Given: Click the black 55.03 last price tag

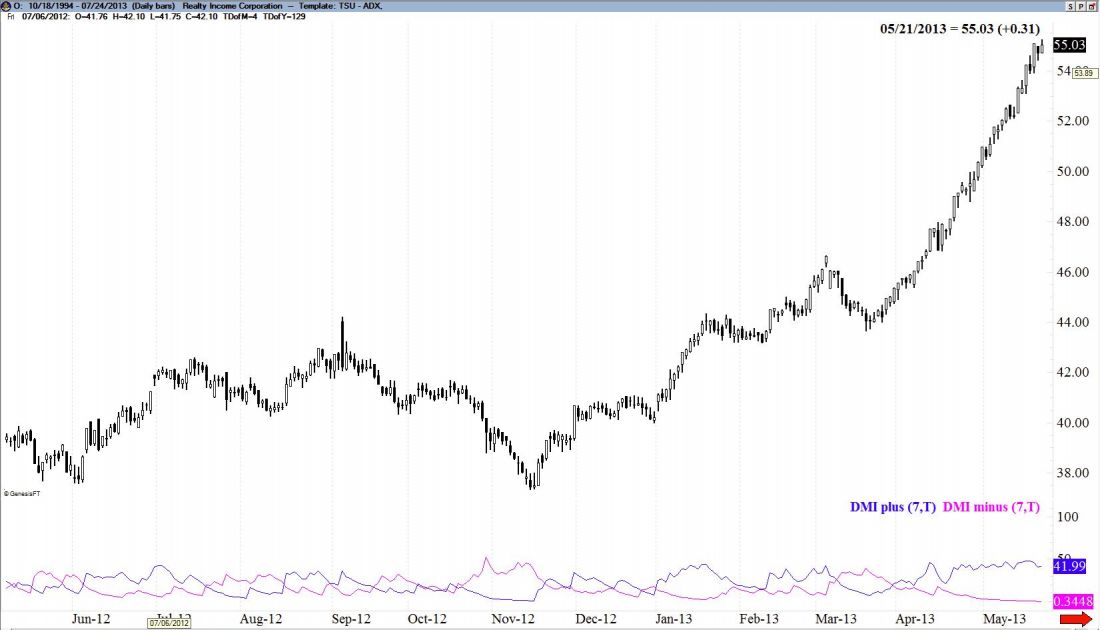Looking at the screenshot, I should [x=1069, y=45].
